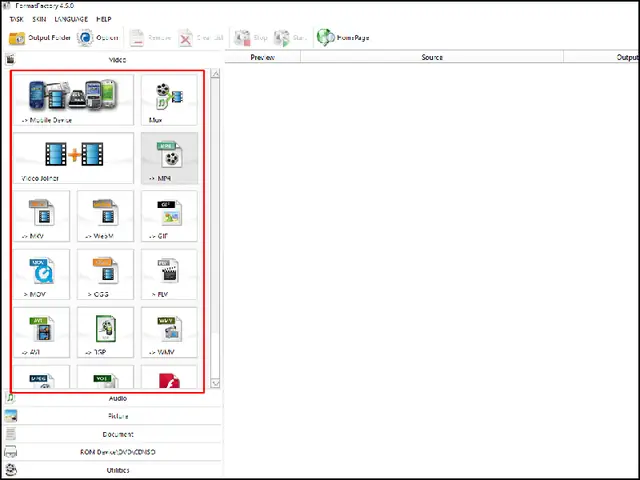Choose the convert to WebM tile
The image size is (640, 480).
(105, 216)
